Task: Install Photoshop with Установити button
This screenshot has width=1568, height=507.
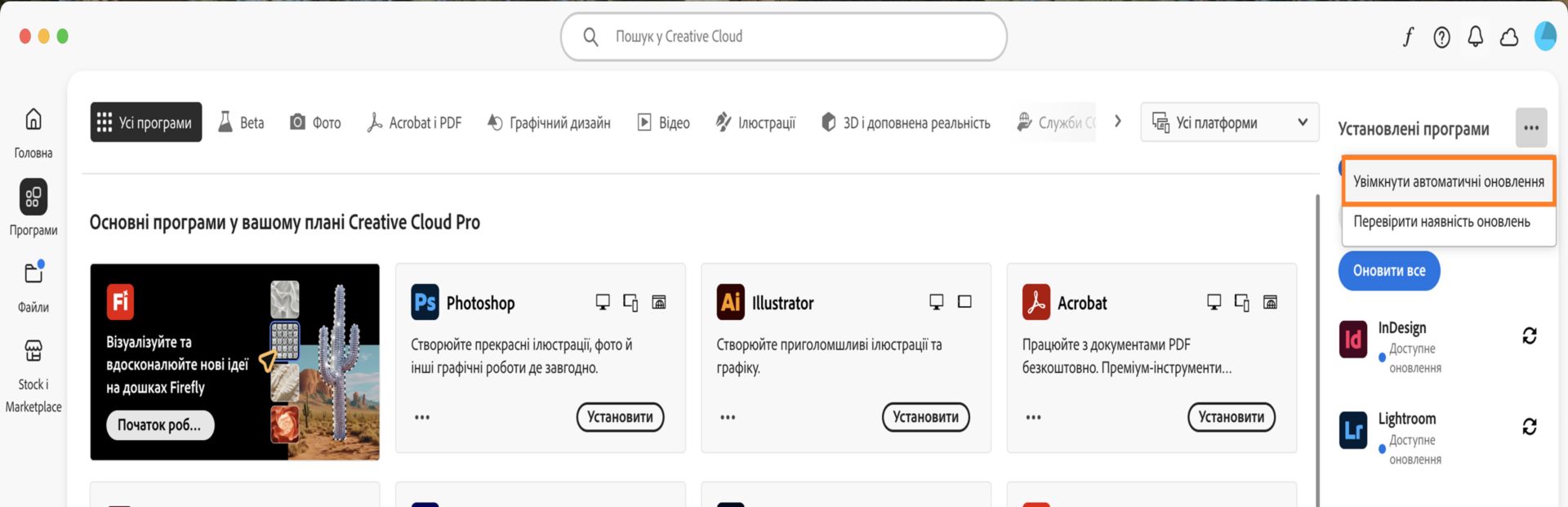Action: (620, 417)
